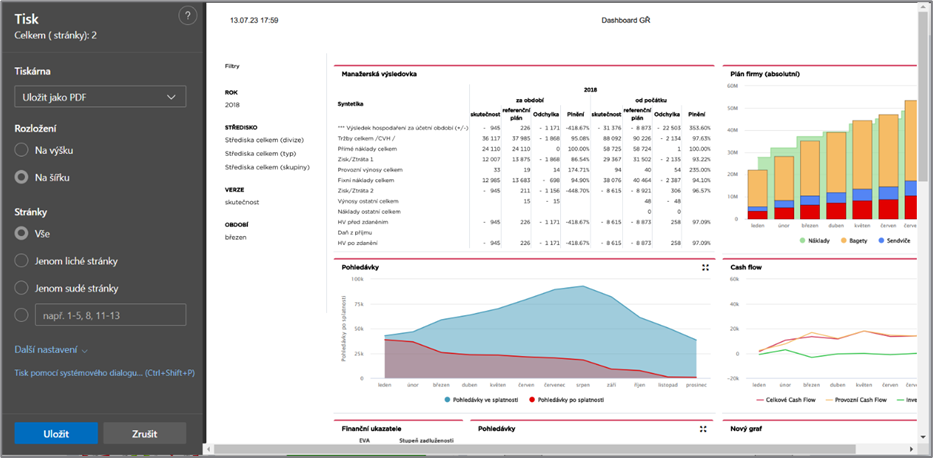Expand the lower Pohledávky panel fullscreen icon
The width and height of the screenshot is (933, 458).
coord(703,429)
